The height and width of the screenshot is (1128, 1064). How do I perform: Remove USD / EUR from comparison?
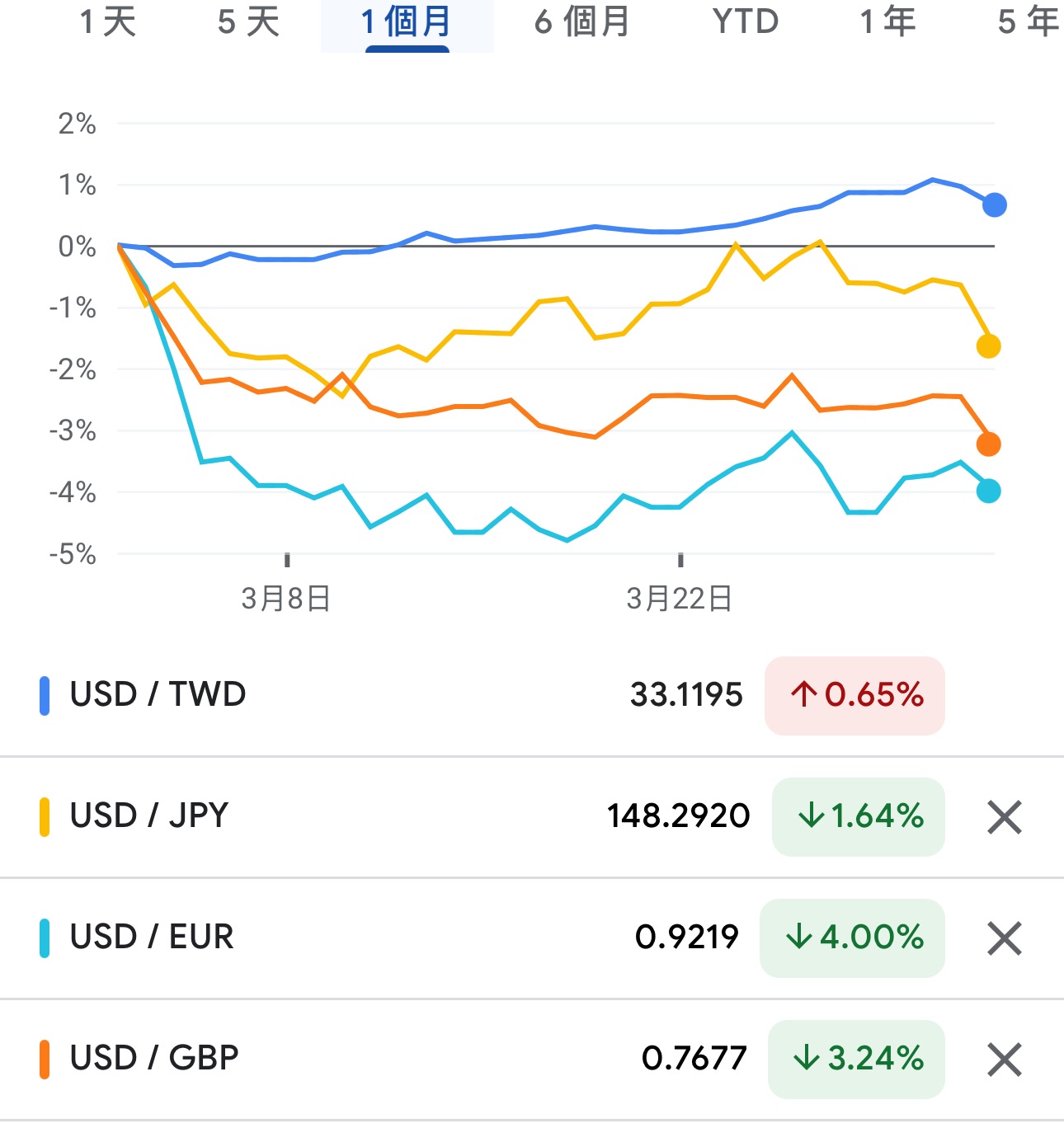coord(1004,938)
